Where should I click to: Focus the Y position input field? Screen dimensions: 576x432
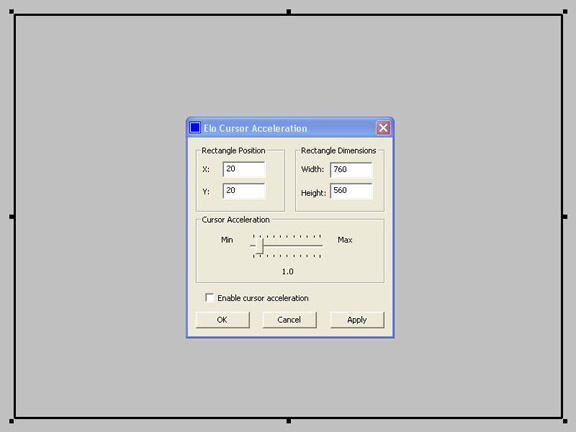click(x=244, y=191)
